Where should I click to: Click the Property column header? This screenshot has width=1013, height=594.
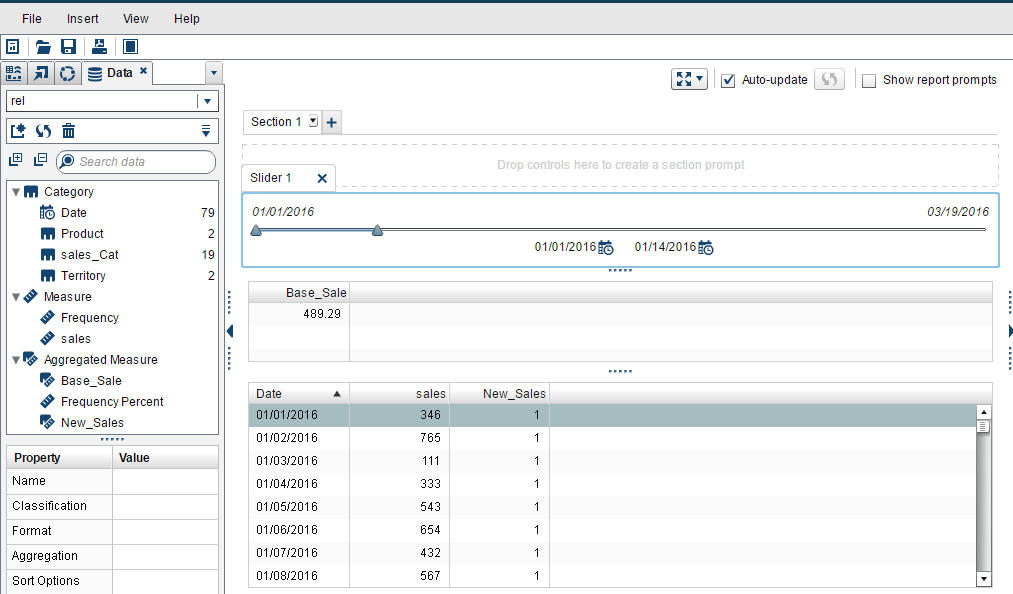click(59, 458)
